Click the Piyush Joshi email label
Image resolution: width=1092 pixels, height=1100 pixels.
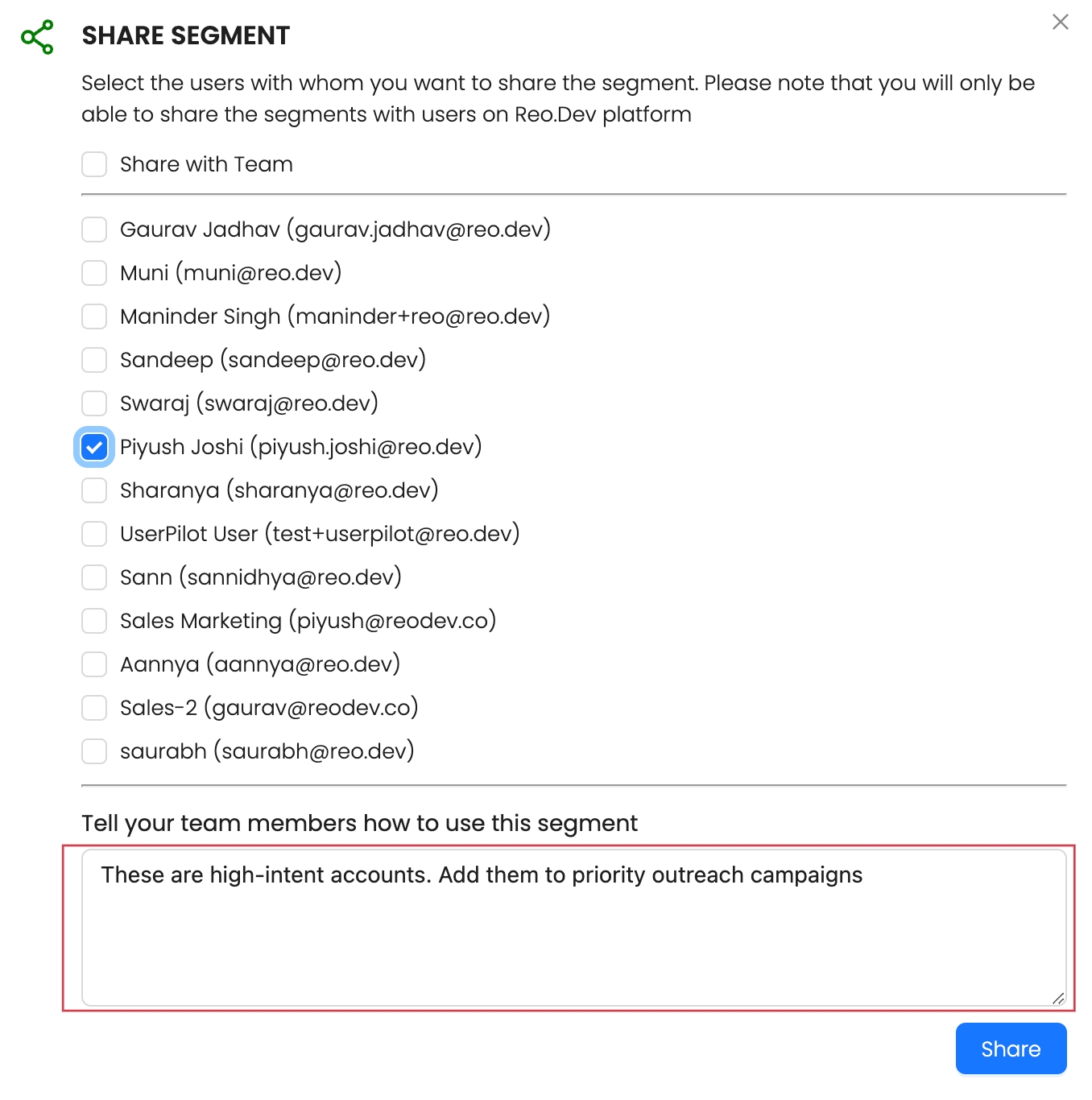[x=300, y=447]
